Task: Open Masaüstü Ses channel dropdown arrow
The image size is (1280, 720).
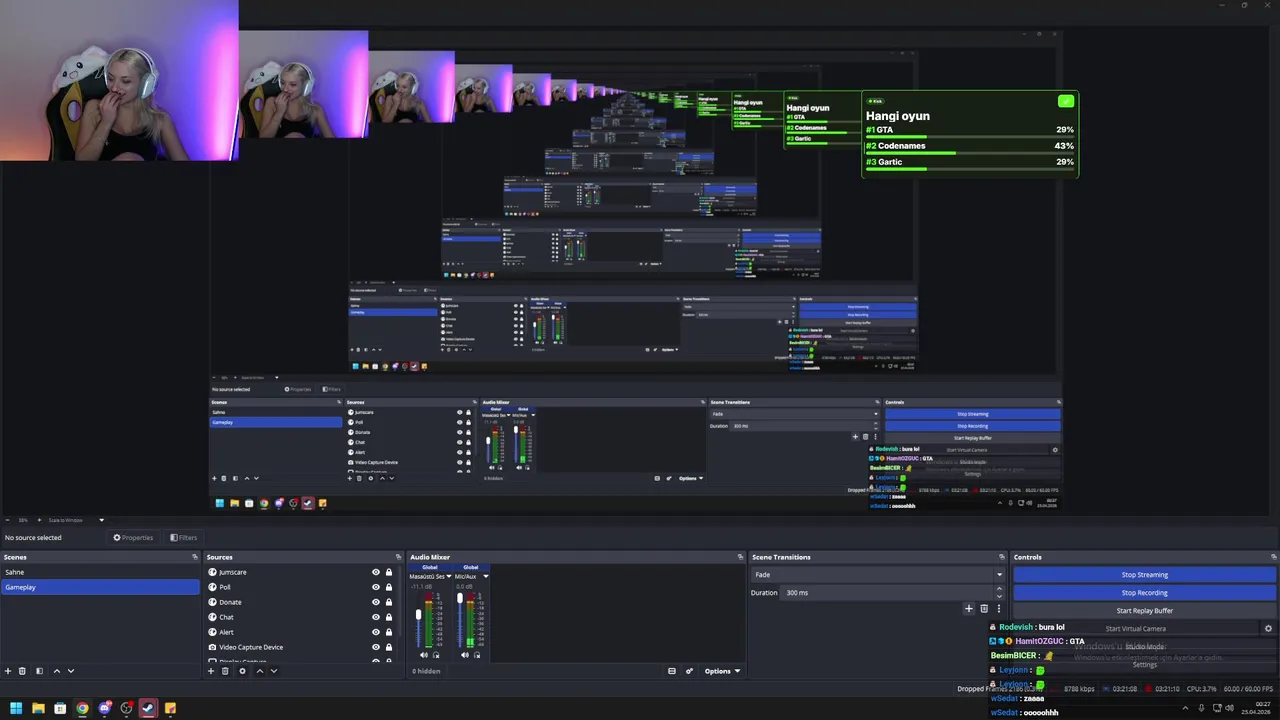Action: pos(448,576)
